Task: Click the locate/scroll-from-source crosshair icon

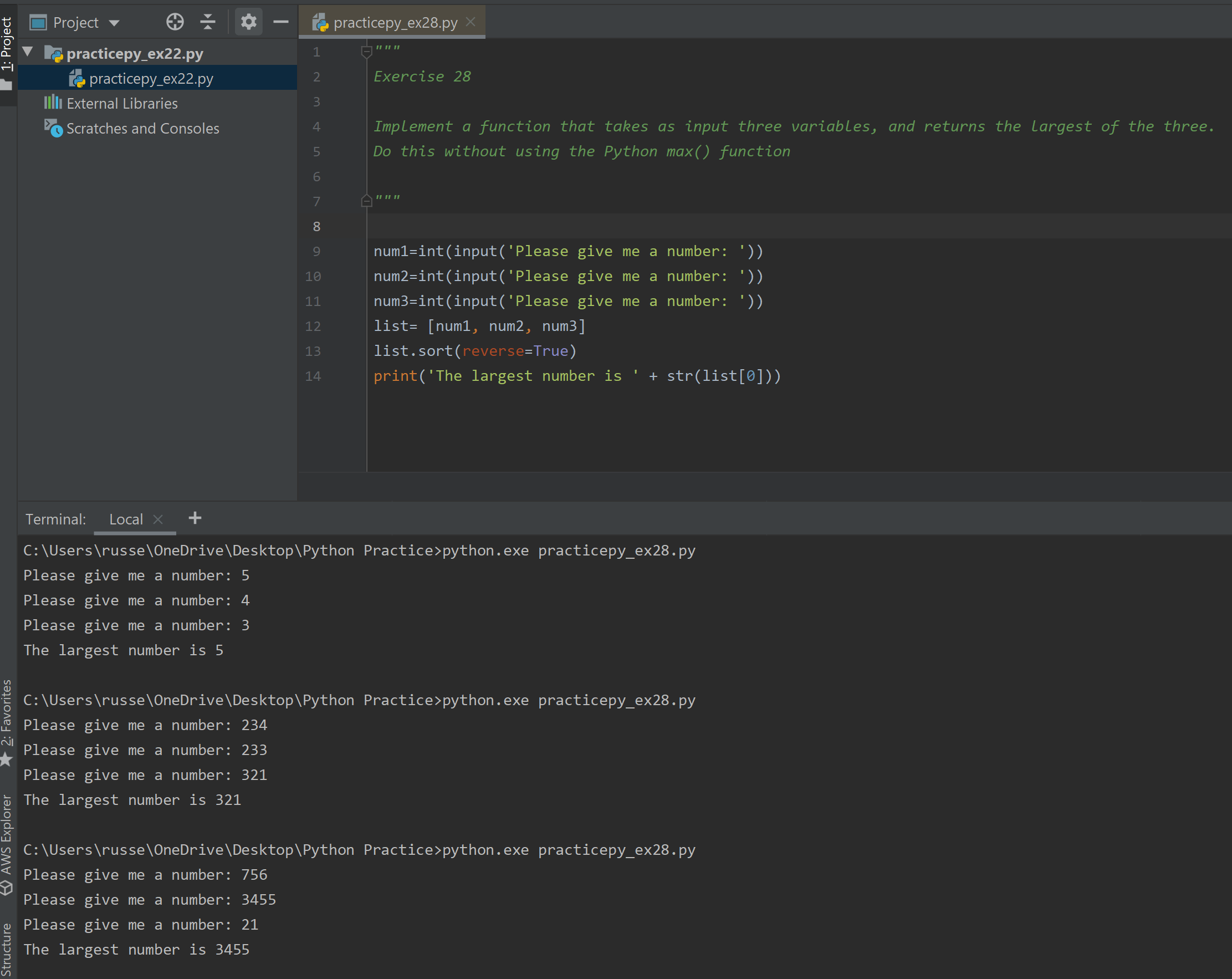Action: pyautogui.click(x=175, y=22)
